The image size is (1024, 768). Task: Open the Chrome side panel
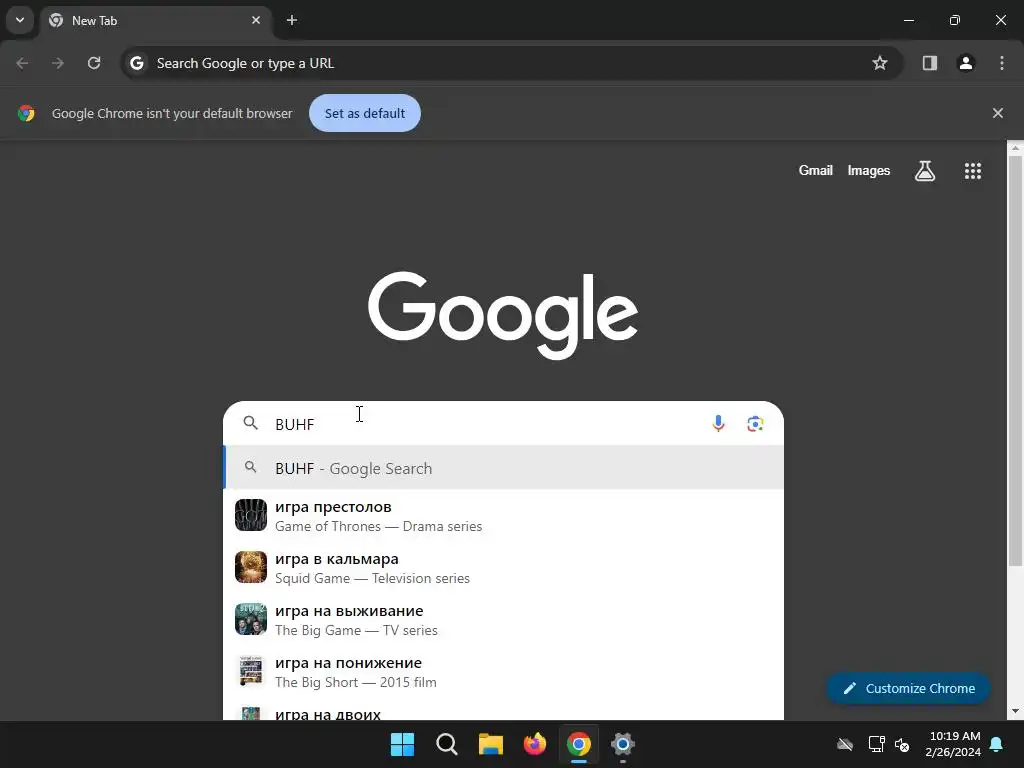coord(930,63)
